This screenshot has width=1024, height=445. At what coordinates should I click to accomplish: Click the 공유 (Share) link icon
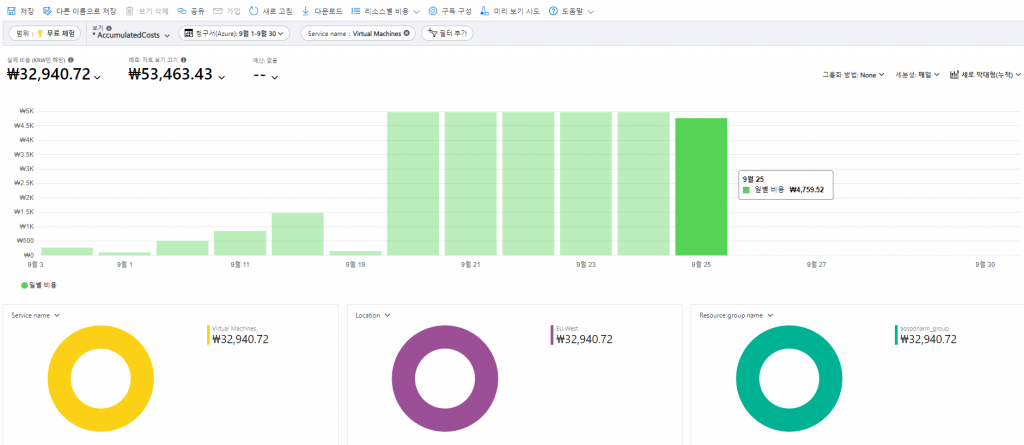tap(182, 11)
